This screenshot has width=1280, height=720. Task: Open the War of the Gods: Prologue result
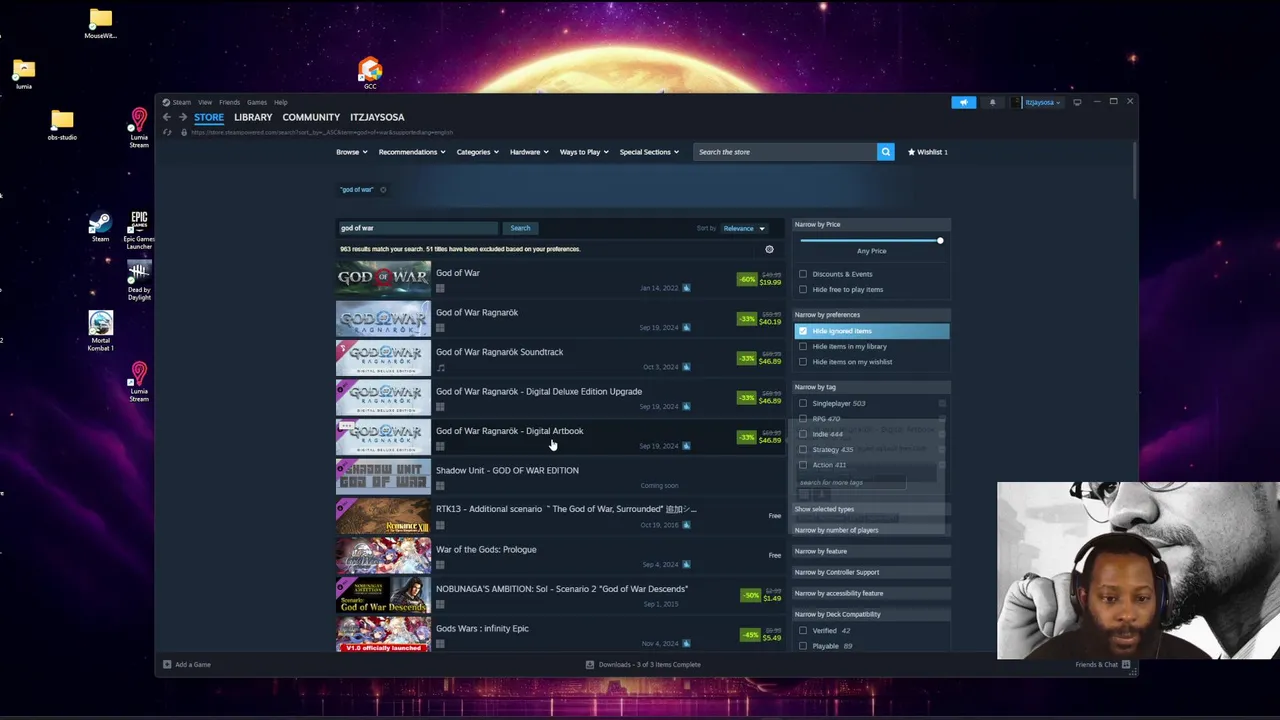coord(560,556)
